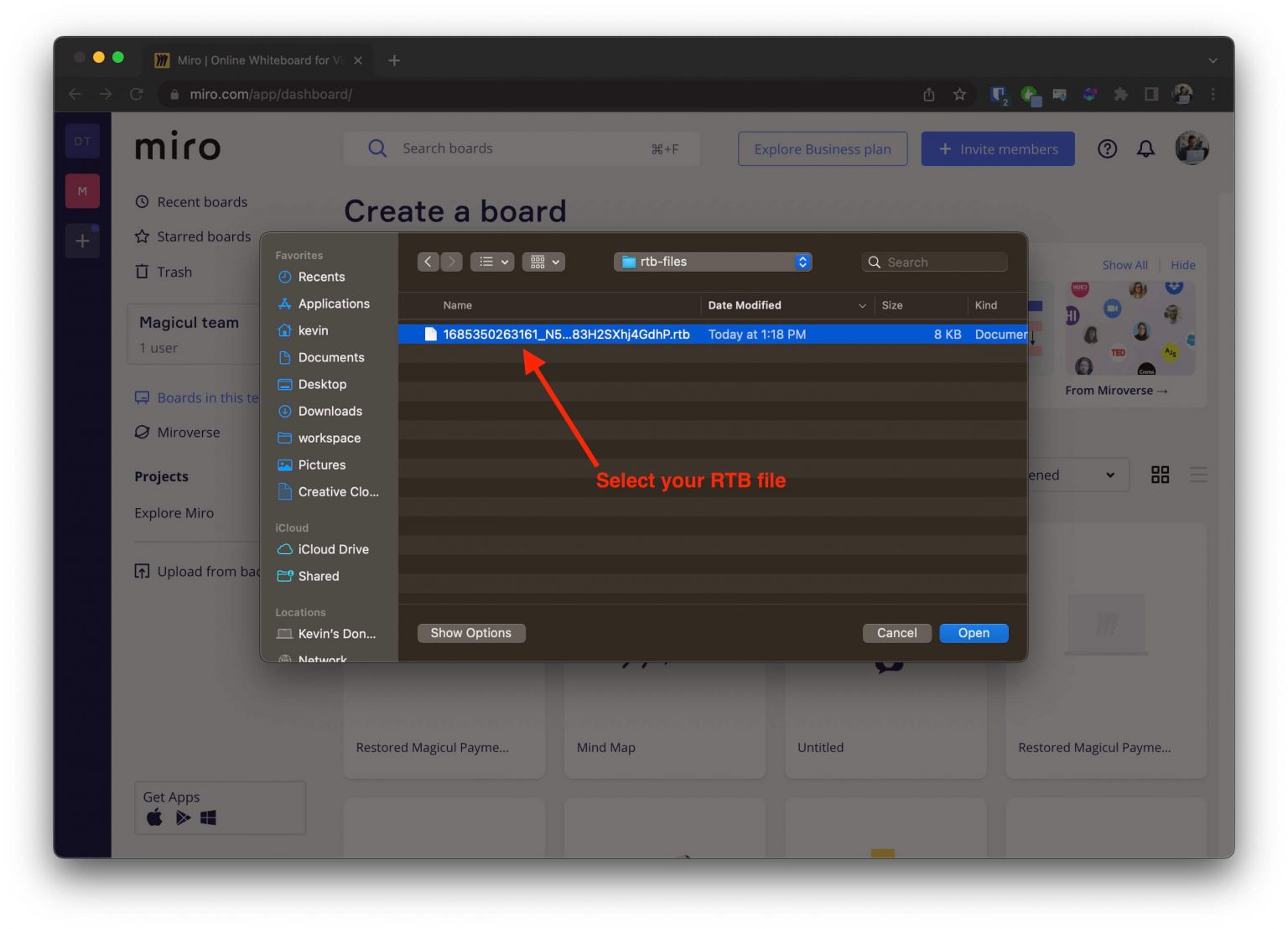
Task: Switch dashboard to list layout view
Action: tap(1199, 475)
